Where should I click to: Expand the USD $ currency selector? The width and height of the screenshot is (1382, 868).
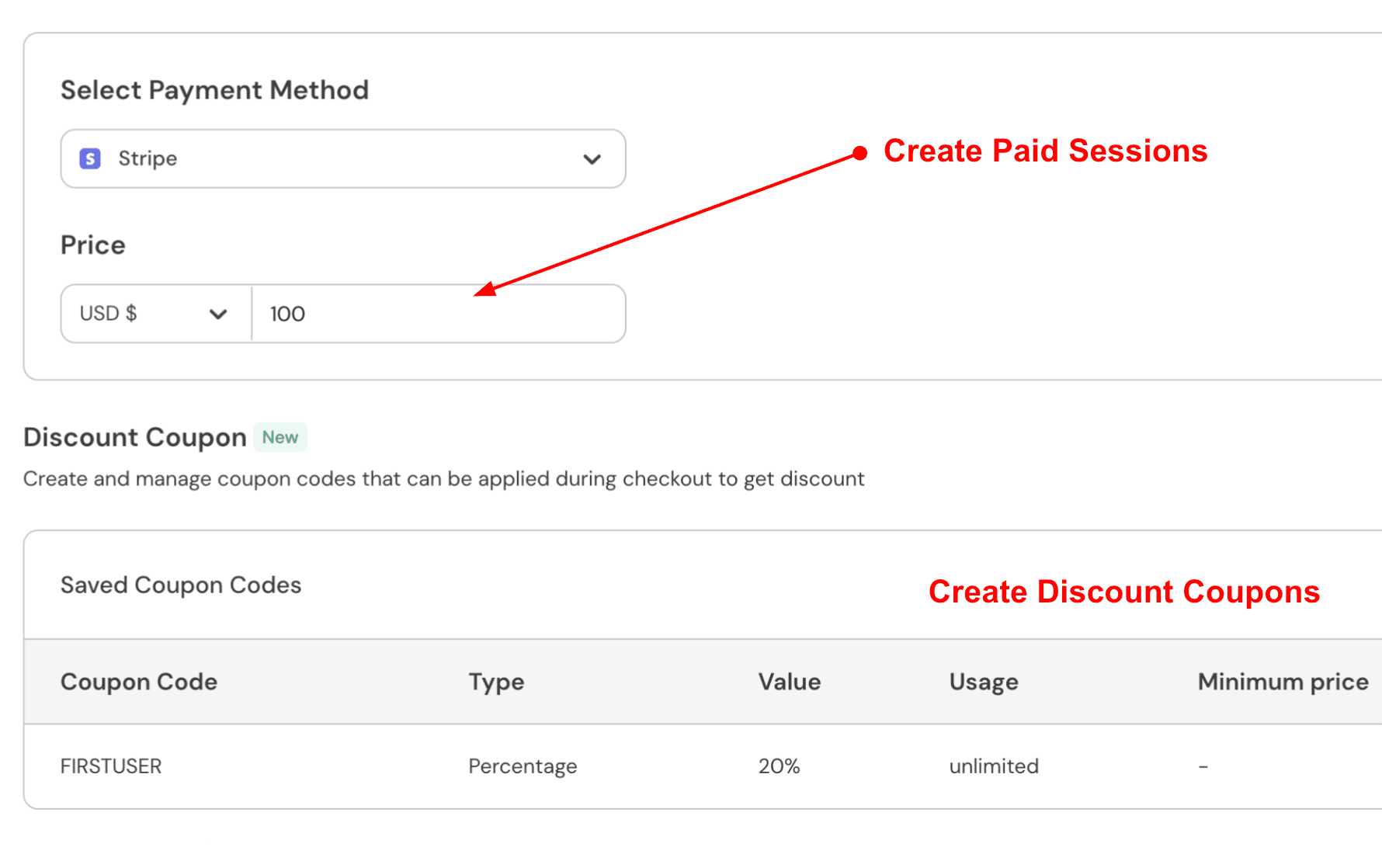tap(156, 314)
